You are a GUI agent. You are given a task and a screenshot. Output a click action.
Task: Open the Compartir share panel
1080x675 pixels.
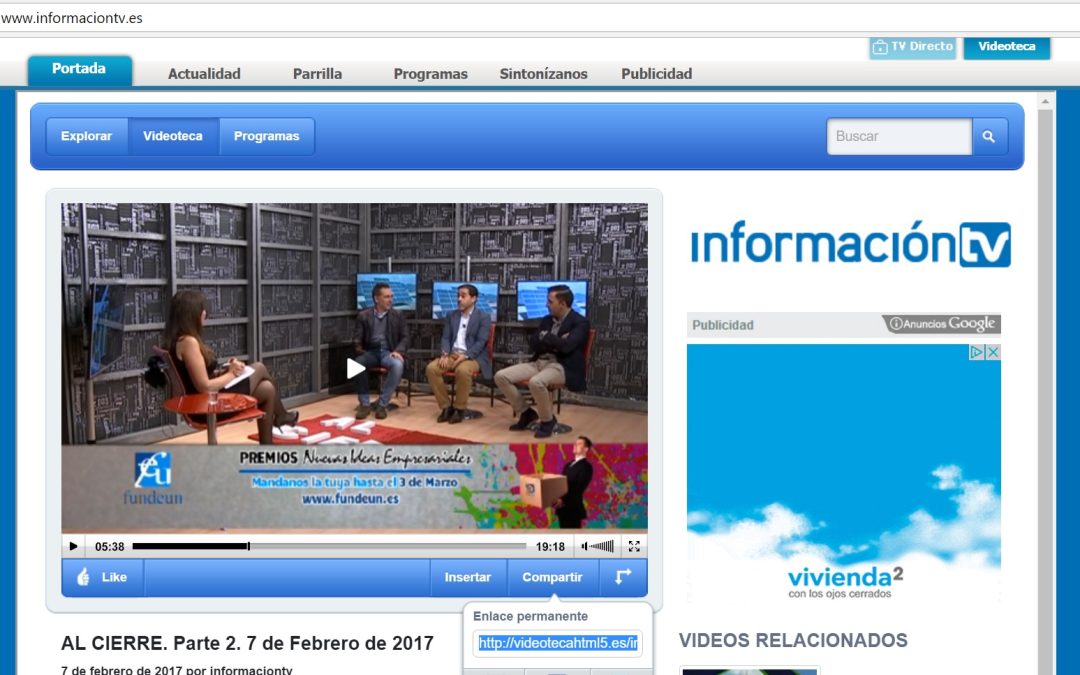[552, 577]
